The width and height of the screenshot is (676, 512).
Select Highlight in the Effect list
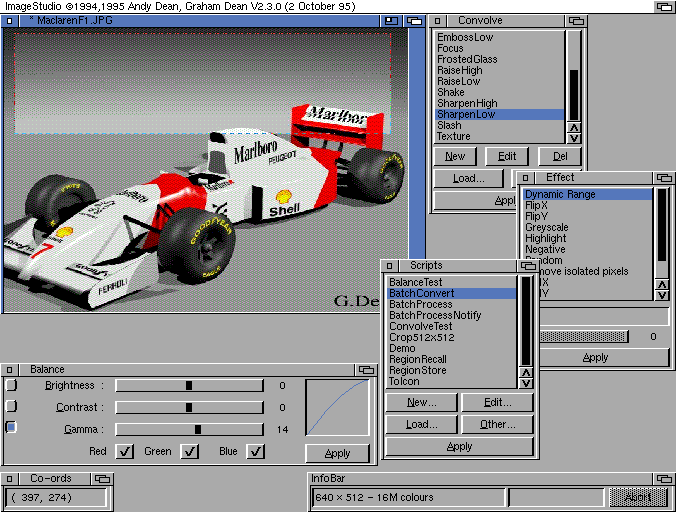(588, 238)
